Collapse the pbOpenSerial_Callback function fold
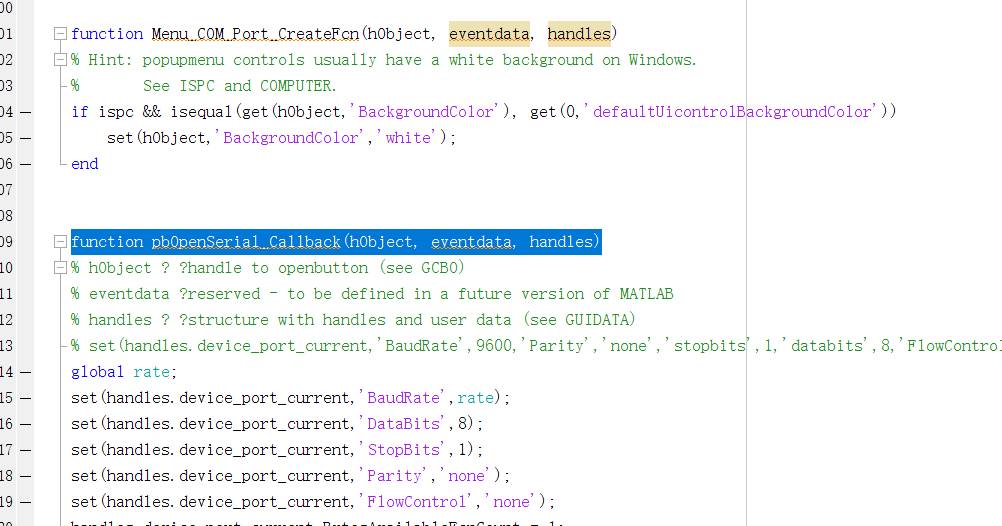The width and height of the screenshot is (1002, 526). pyautogui.click(x=60, y=242)
